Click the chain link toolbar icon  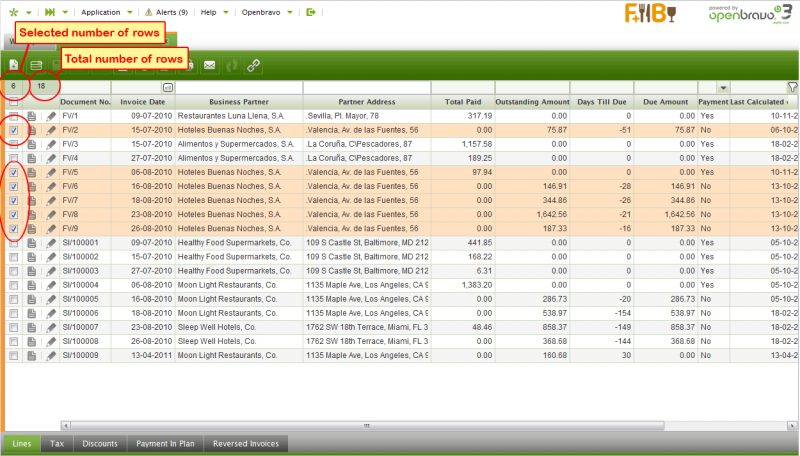coord(254,65)
